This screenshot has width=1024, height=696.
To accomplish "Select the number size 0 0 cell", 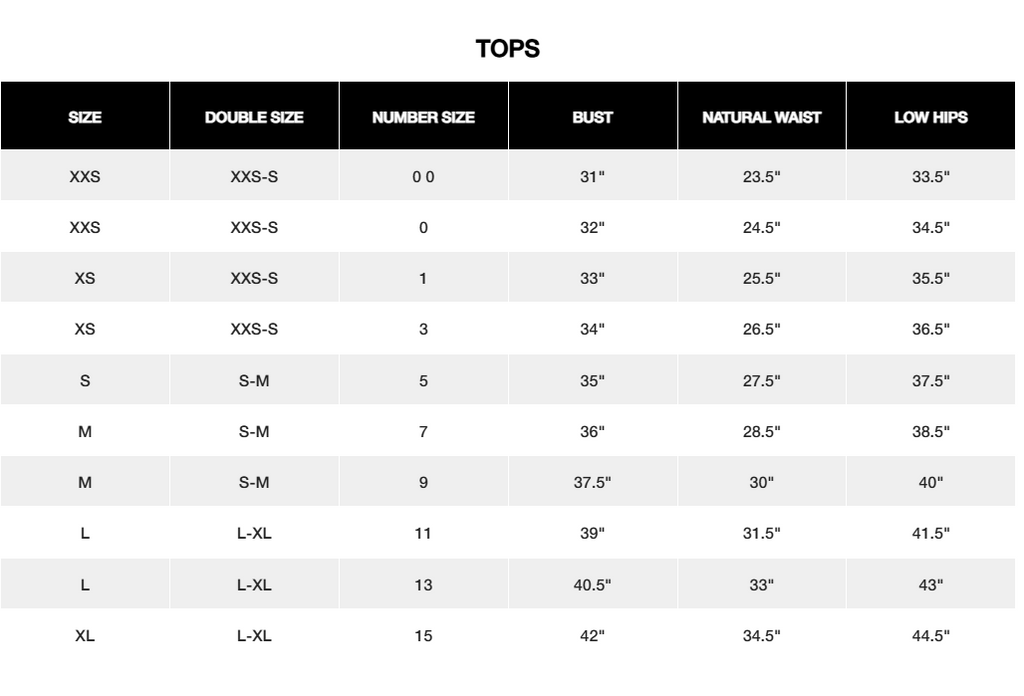I will [x=423, y=176].
